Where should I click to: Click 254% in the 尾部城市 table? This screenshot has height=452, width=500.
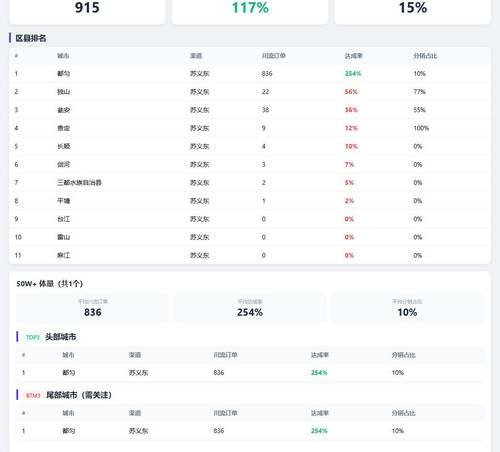pyautogui.click(x=319, y=431)
